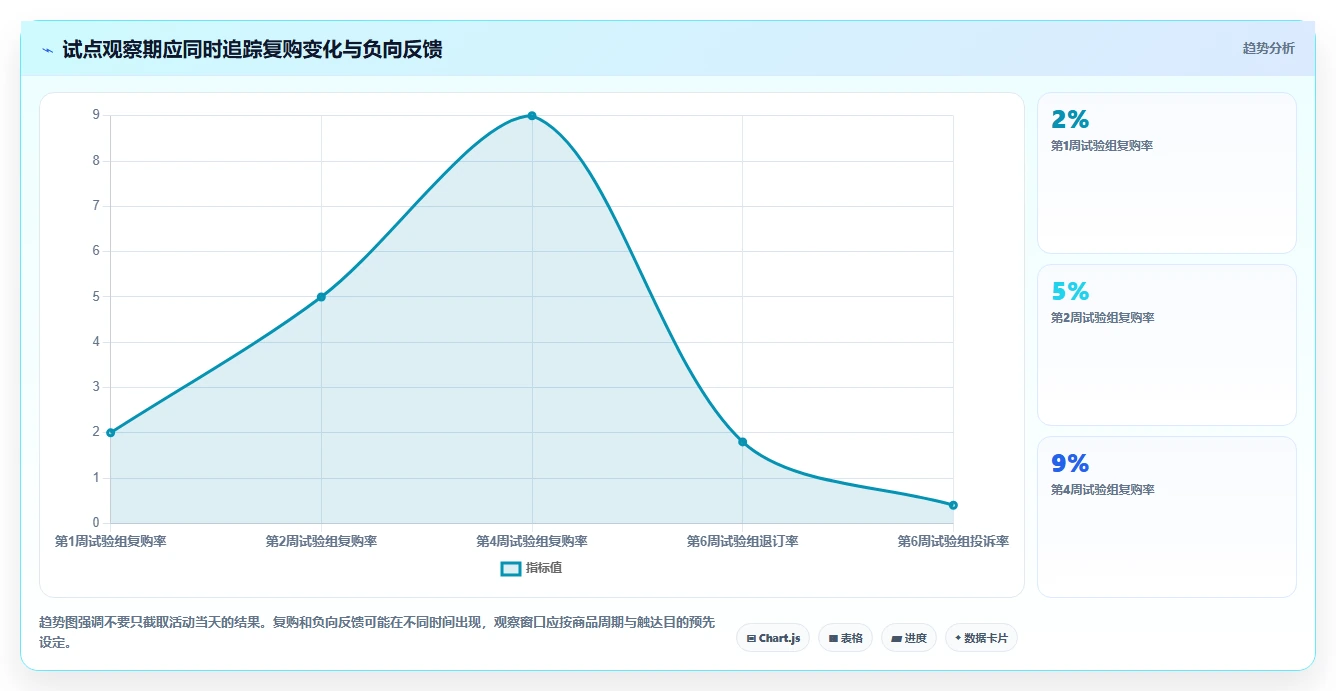Click x-axis label 第4周试验组复购率

532,541
